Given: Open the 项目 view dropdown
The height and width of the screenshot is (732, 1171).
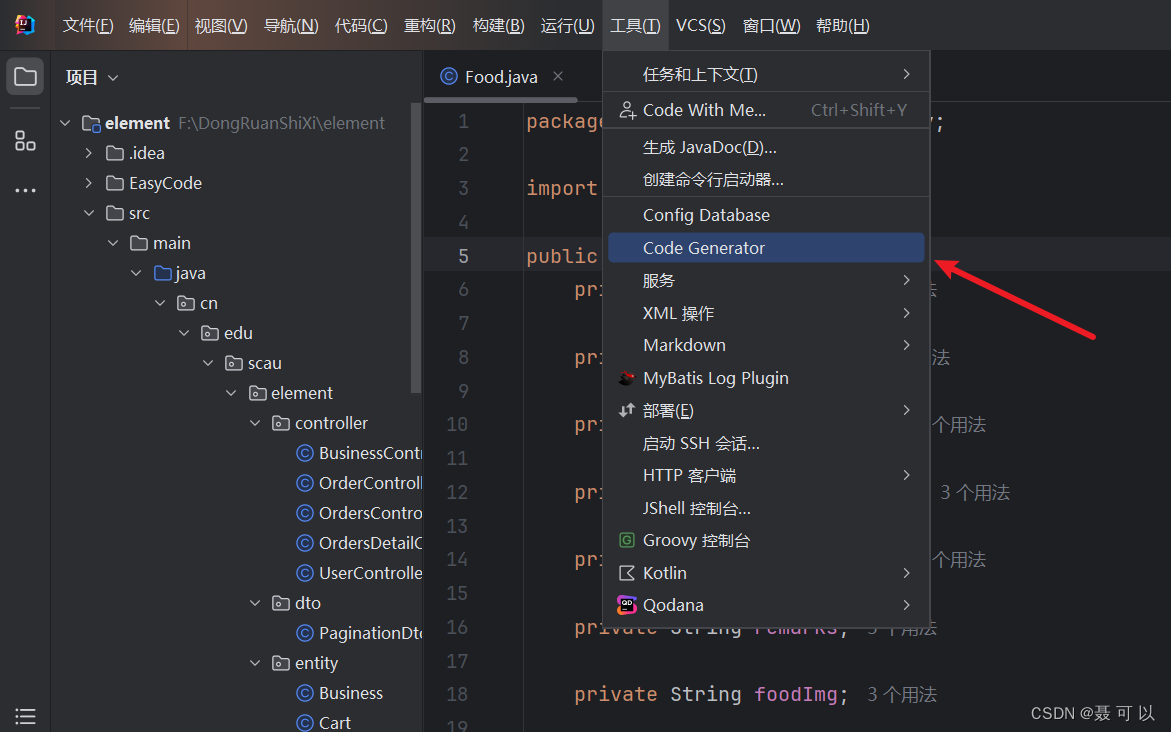Looking at the screenshot, I should coord(92,77).
